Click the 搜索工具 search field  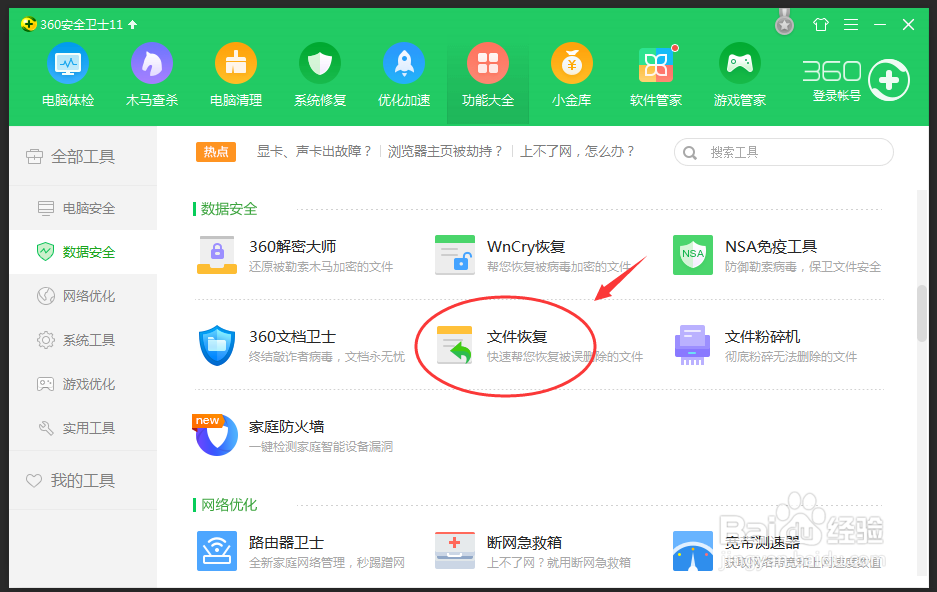click(783, 152)
